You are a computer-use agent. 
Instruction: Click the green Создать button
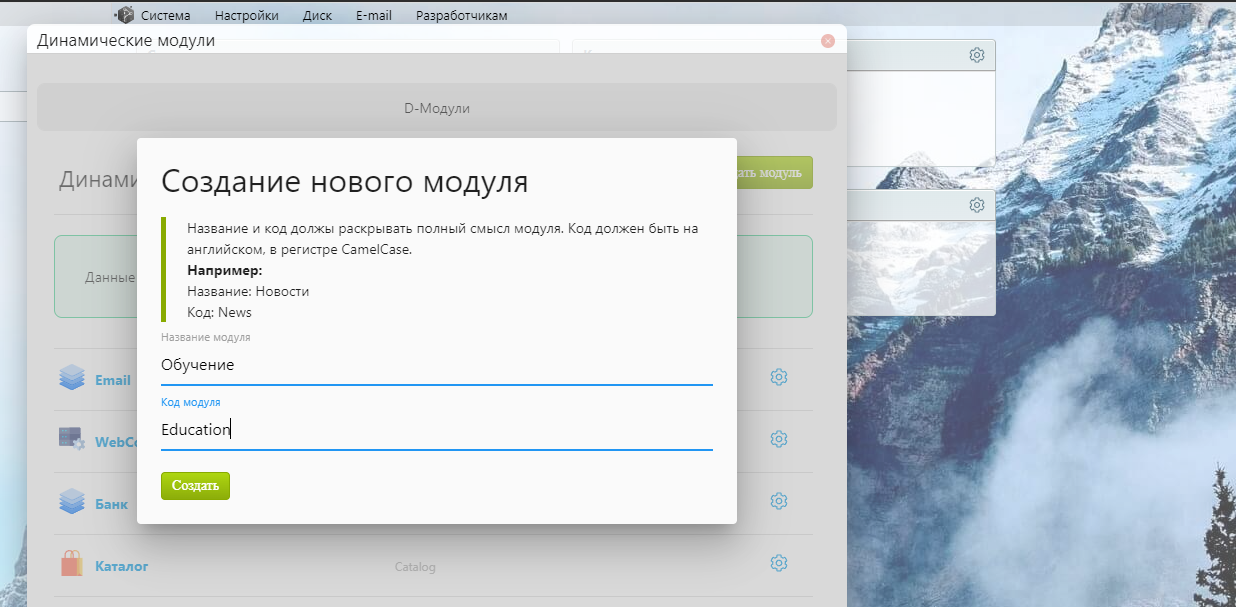[x=195, y=486]
